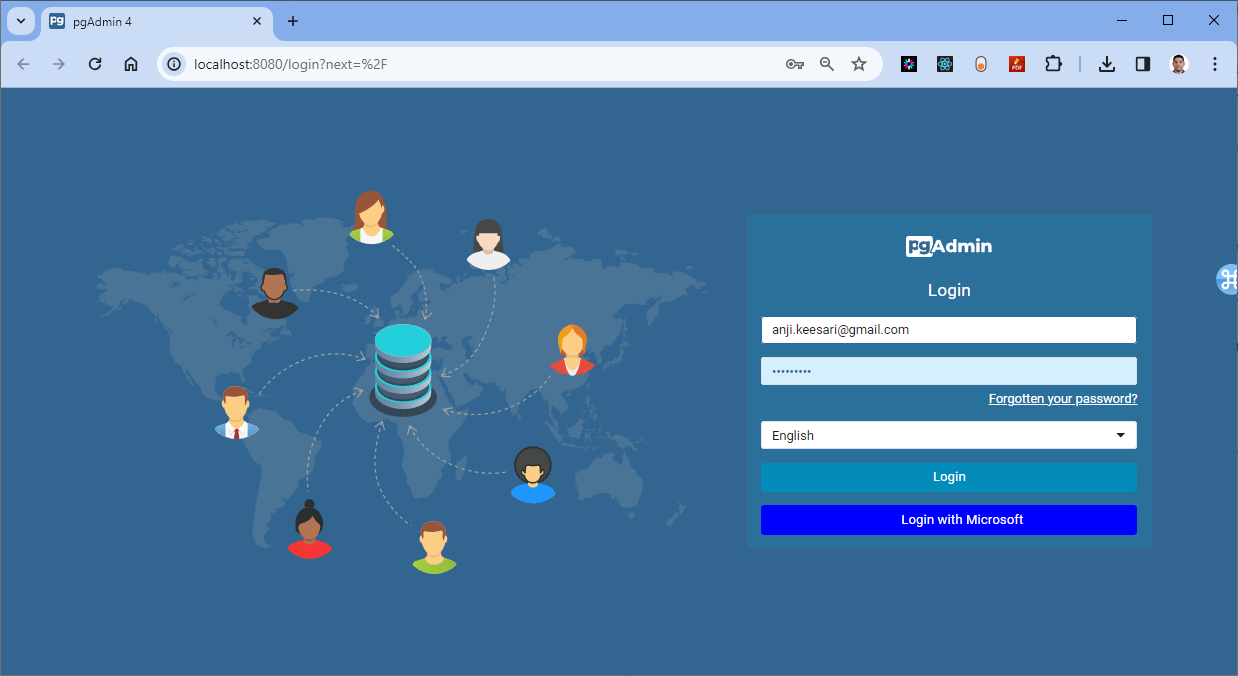Bookmark this page with the star

pos(859,64)
